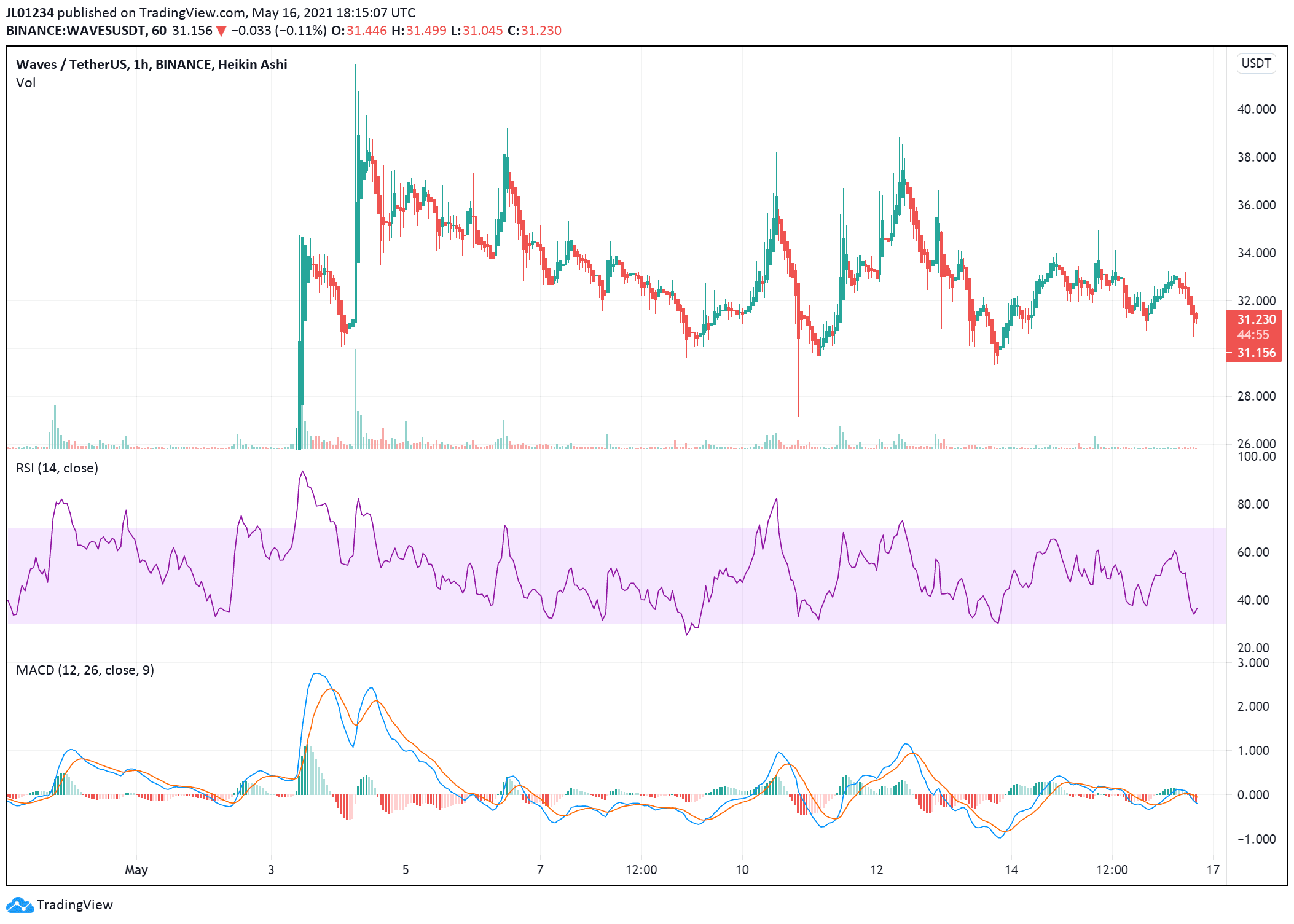The image size is (1294, 924).
Task: Click the 40.000 label on price scale
Action: pyautogui.click(x=1256, y=109)
